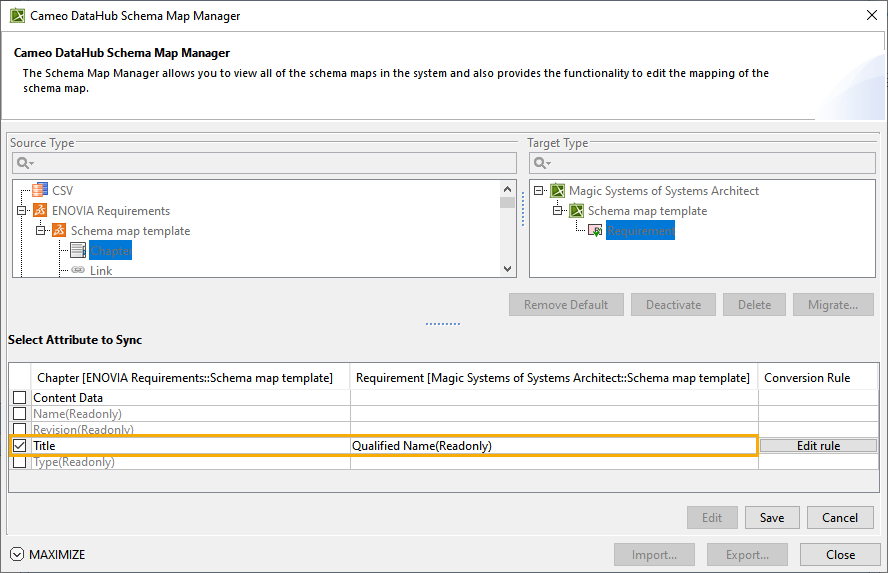Click the CSV source type icon
The width and height of the screenshot is (888, 573).
pyautogui.click(x=40, y=190)
